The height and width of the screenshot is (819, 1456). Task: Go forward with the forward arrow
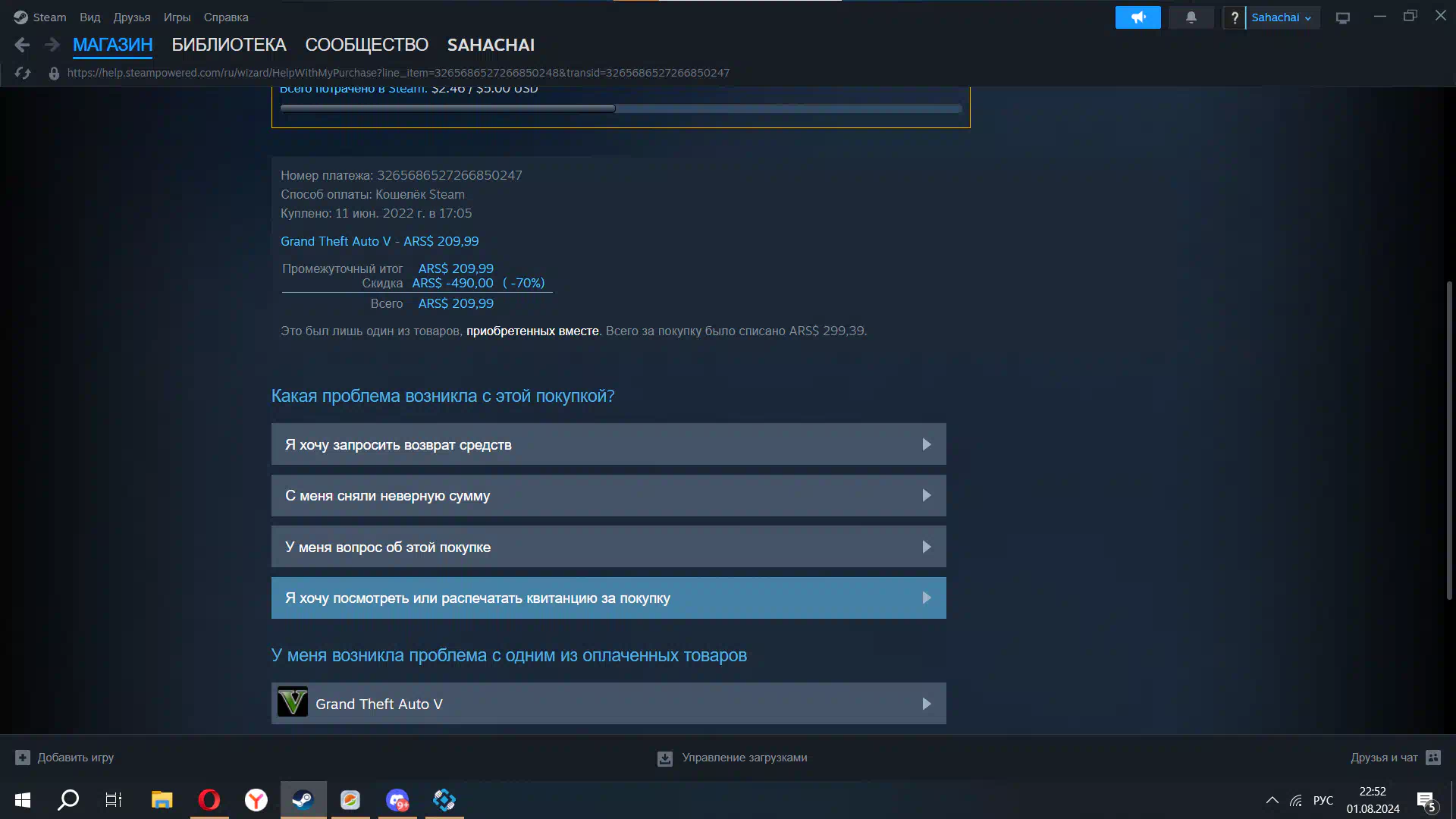[52, 45]
